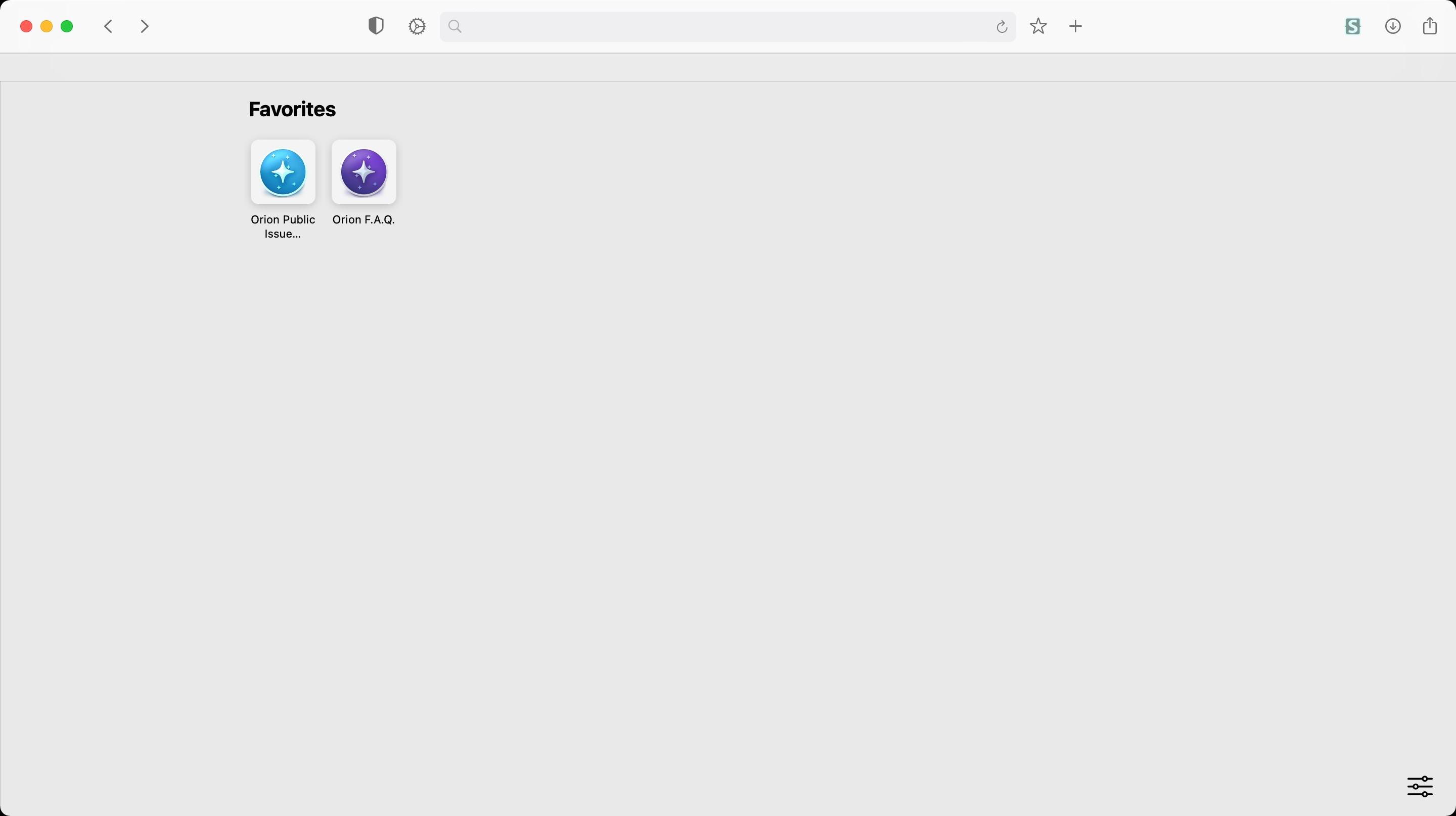Minimize the window with yellow button
The image size is (1456, 816).
(47, 27)
